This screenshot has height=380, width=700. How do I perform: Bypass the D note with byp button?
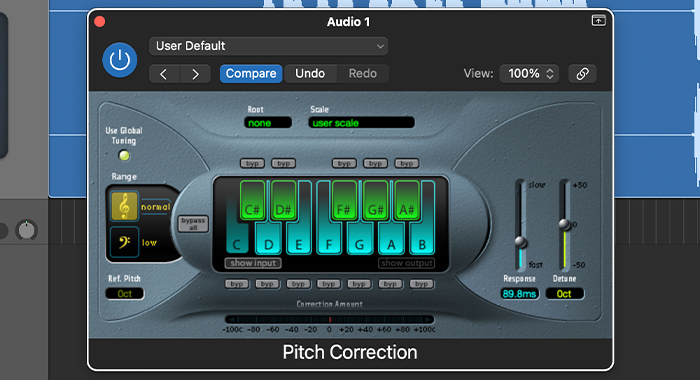pyautogui.click(x=267, y=284)
